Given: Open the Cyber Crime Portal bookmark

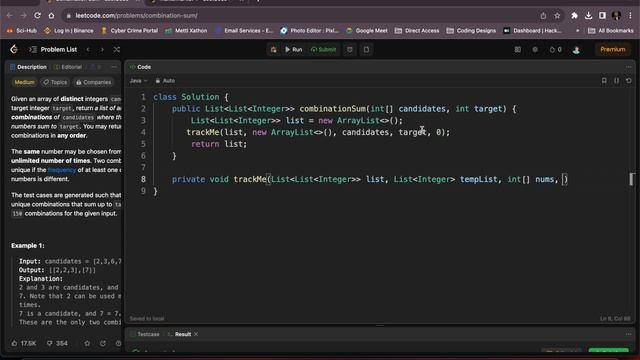Looking at the screenshot, I should 129,31.
